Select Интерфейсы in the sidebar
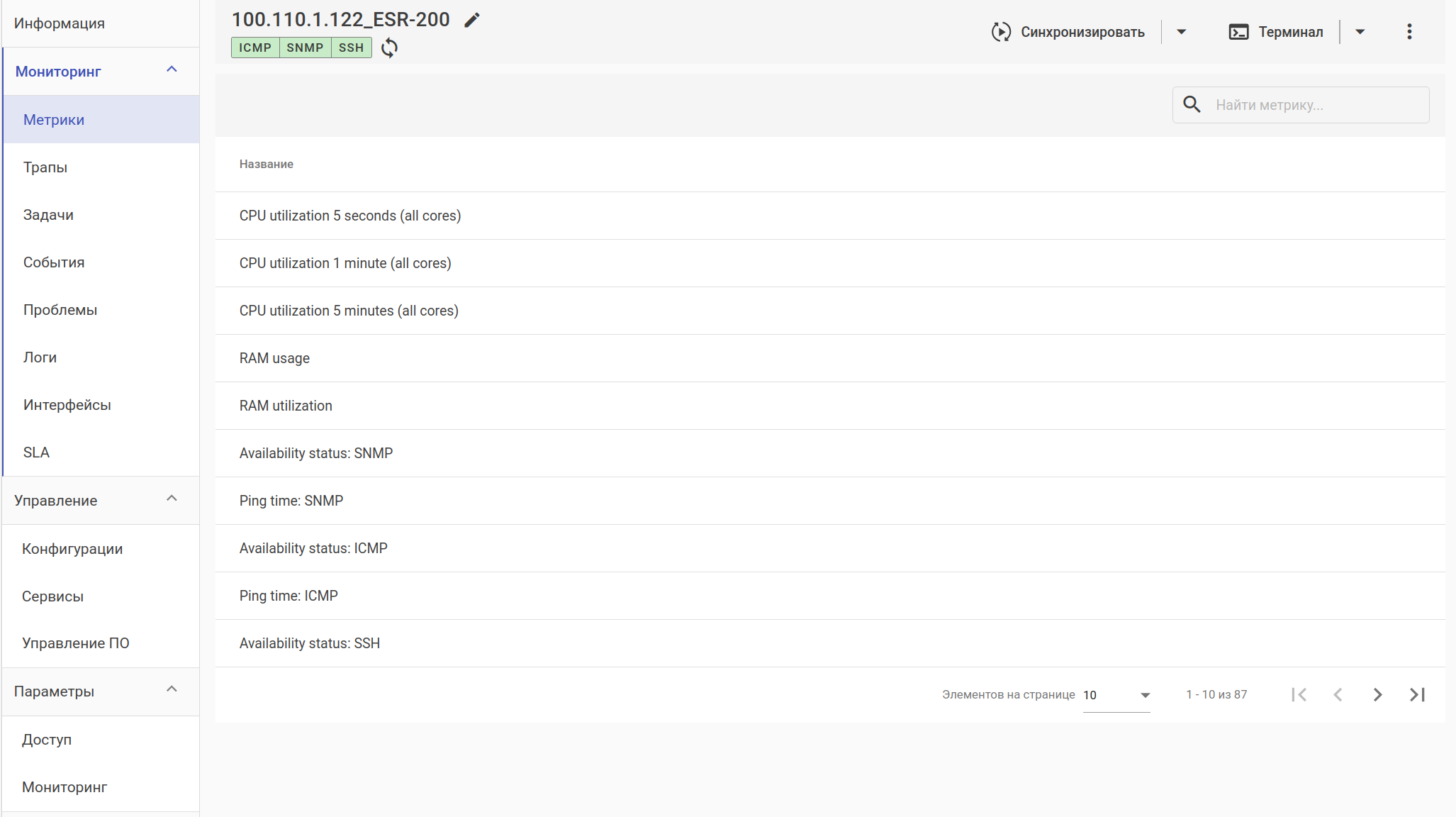Viewport: 1456px width, 817px height. point(67,405)
